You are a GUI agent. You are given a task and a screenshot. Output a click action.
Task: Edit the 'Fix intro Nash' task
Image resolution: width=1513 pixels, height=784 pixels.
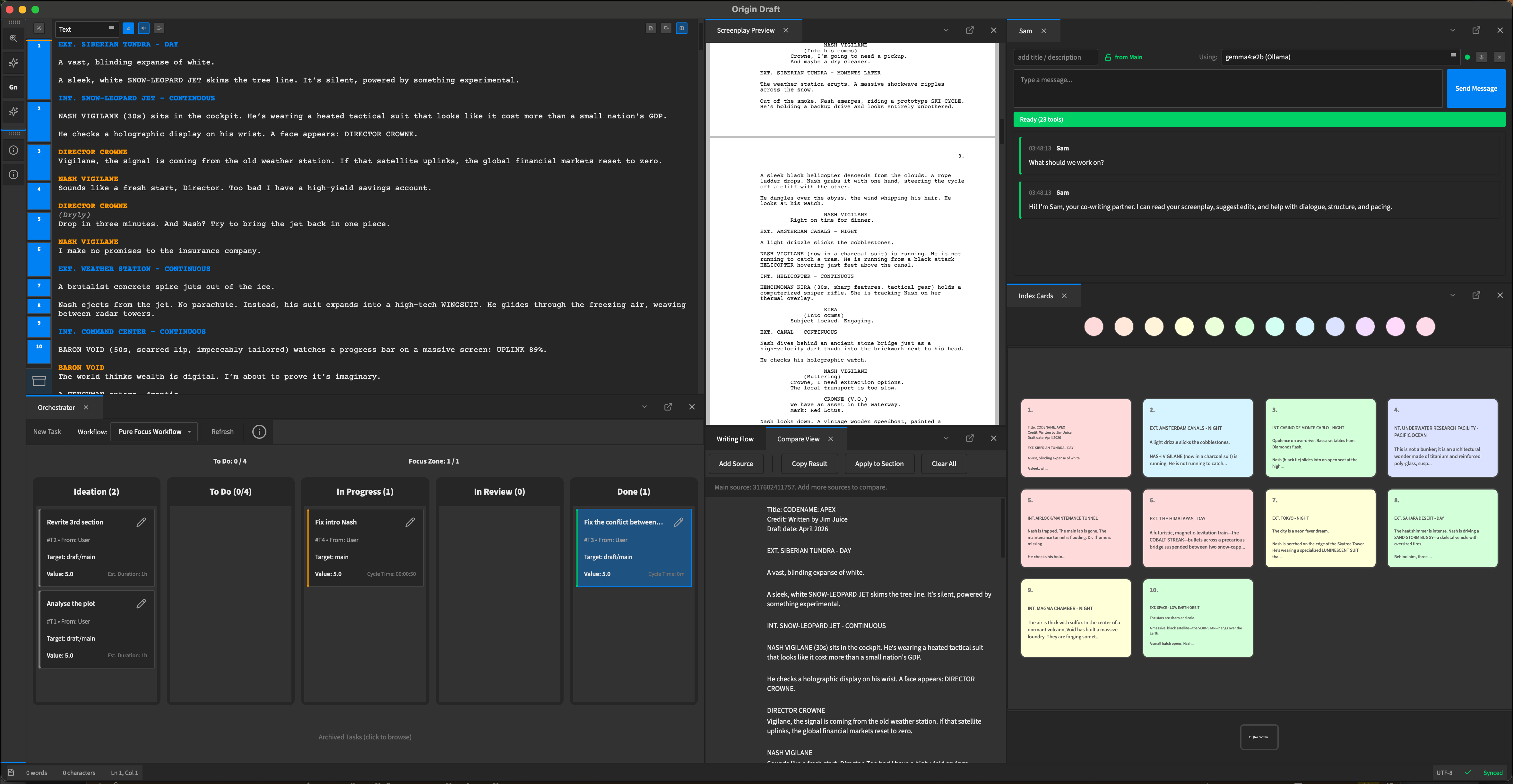coord(410,522)
